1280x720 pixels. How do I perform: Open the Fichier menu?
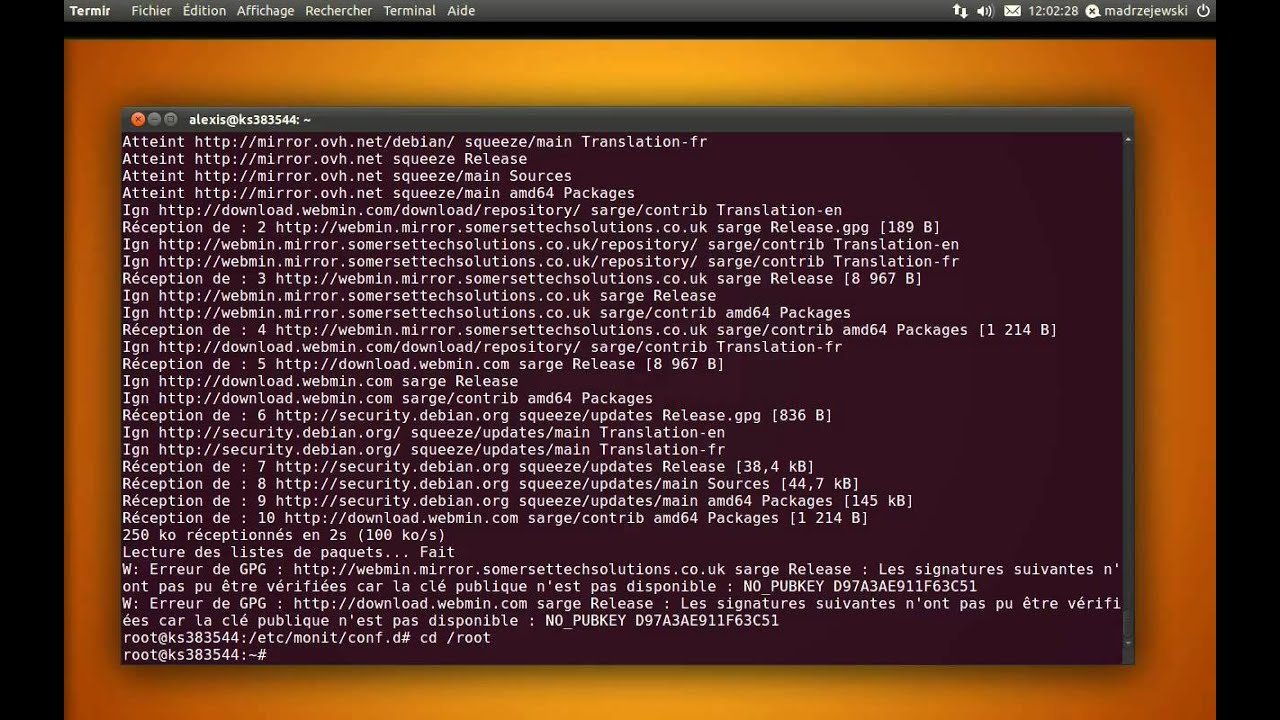click(x=151, y=11)
